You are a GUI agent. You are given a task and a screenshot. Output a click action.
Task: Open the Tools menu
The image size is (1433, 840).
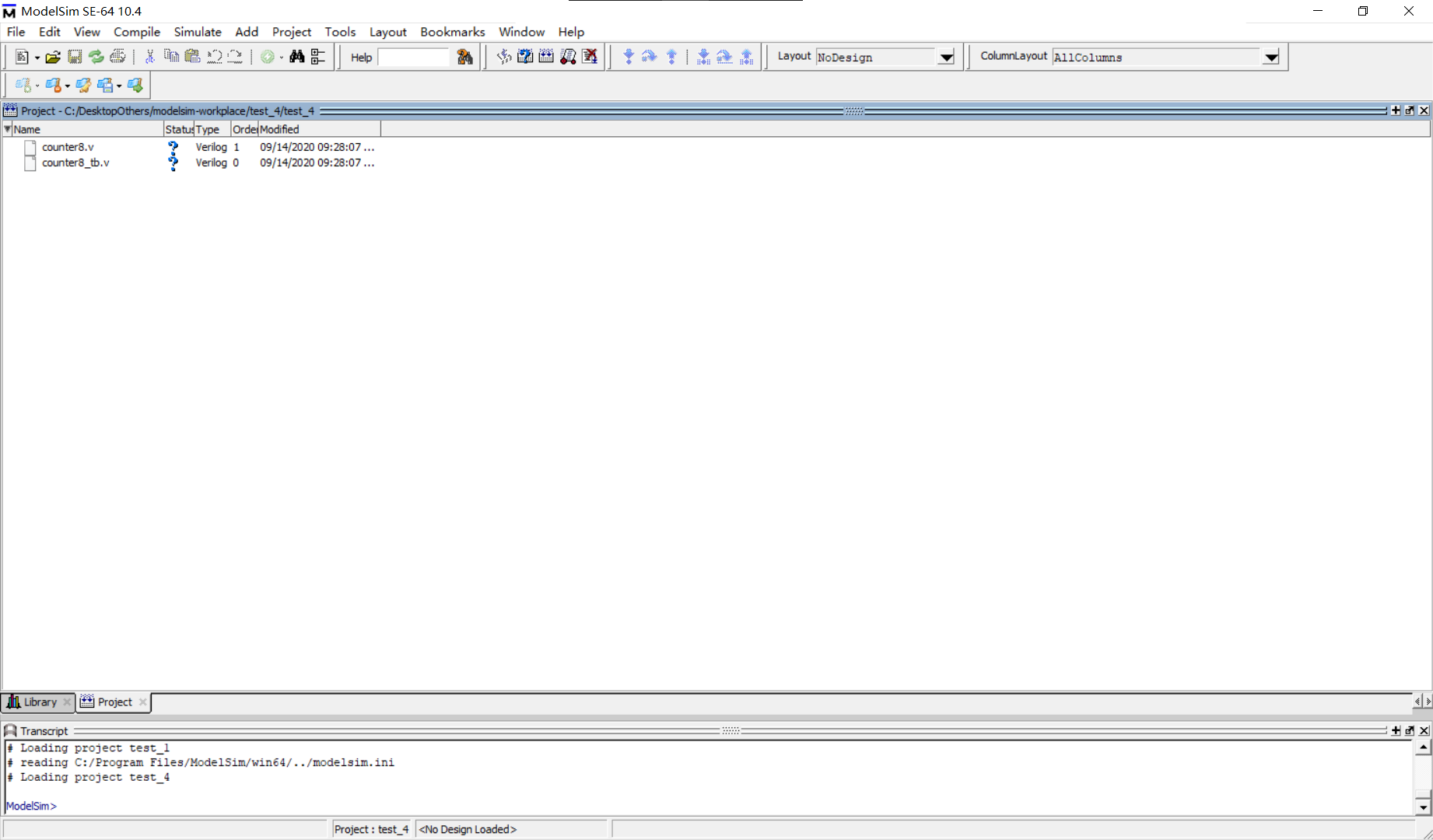pos(340,32)
